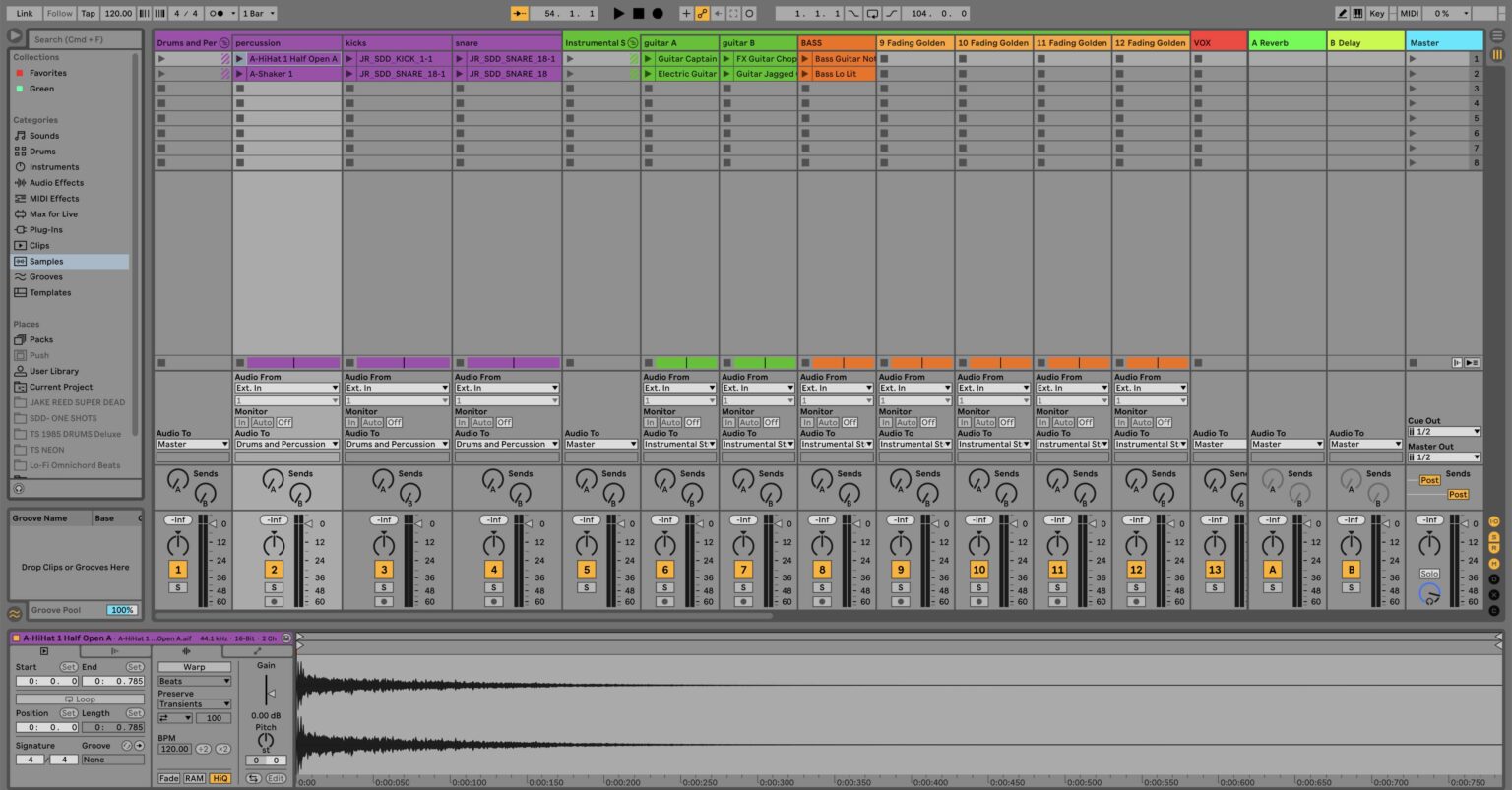Screen dimensions: 1512x790
Task: Arm track 6 guitar A for recording
Action: point(664,601)
